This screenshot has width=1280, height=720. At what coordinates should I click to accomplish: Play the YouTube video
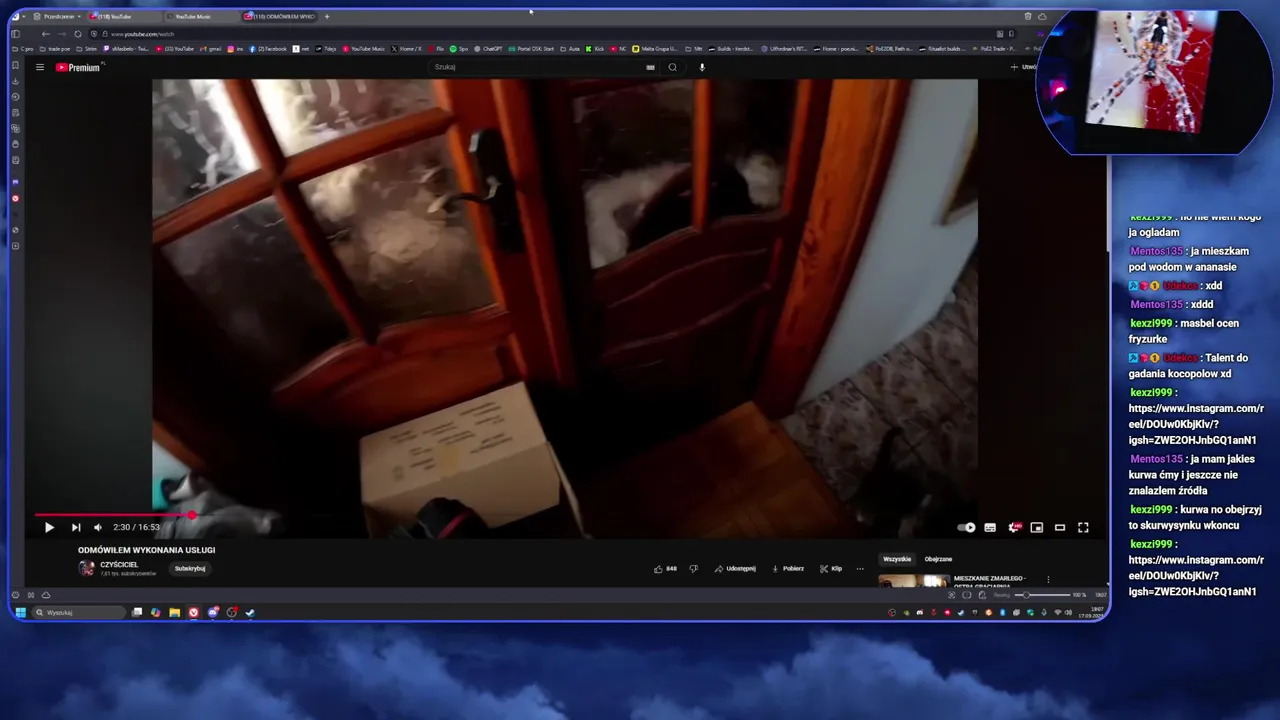[49, 527]
